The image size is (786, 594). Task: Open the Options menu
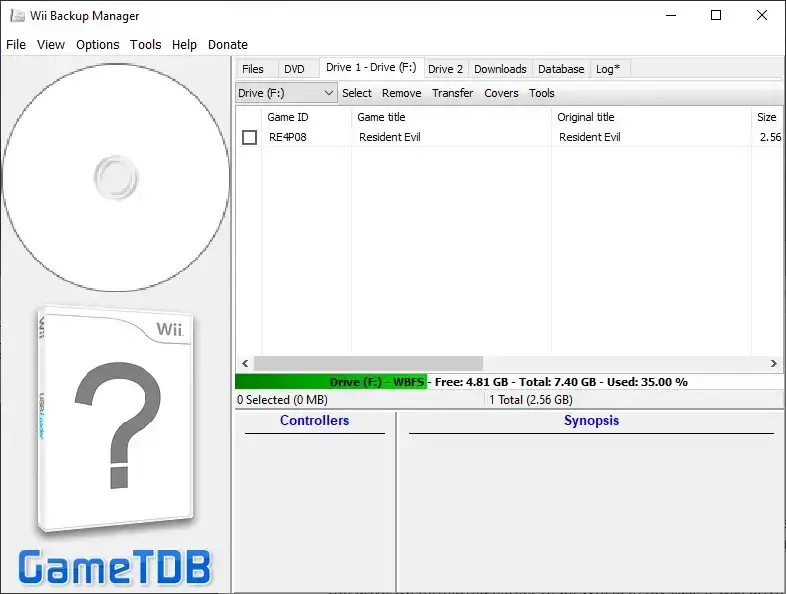pyautogui.click(x=98, y=45)
